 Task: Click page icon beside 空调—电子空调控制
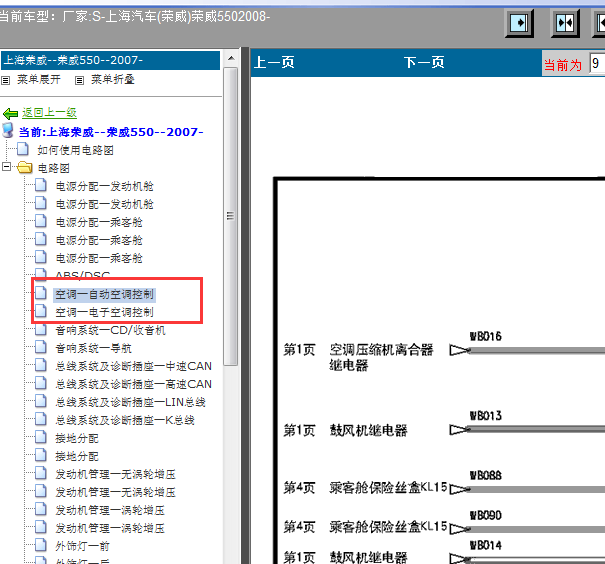[x=41, y=311]
